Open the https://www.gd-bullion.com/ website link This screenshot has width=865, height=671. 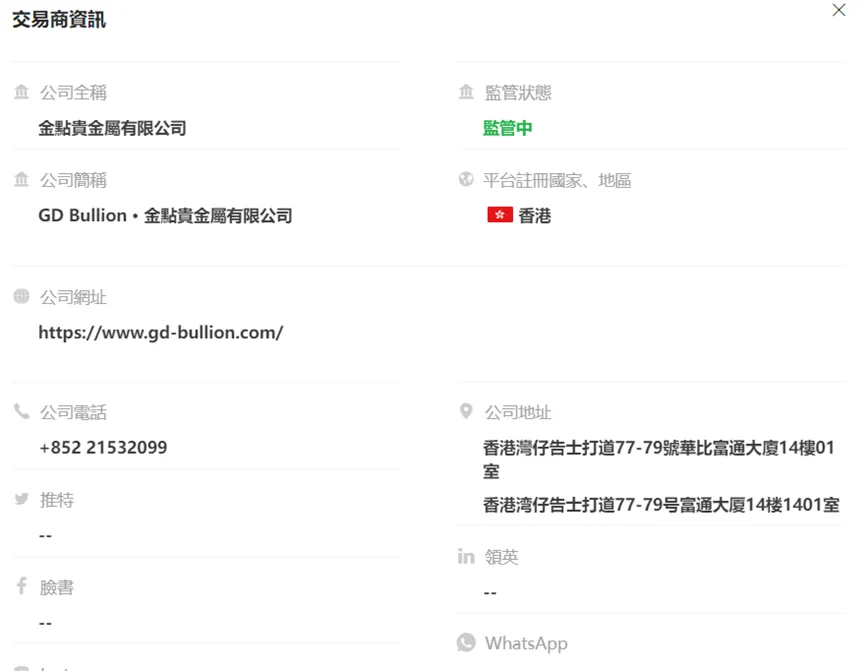point(161,333)
